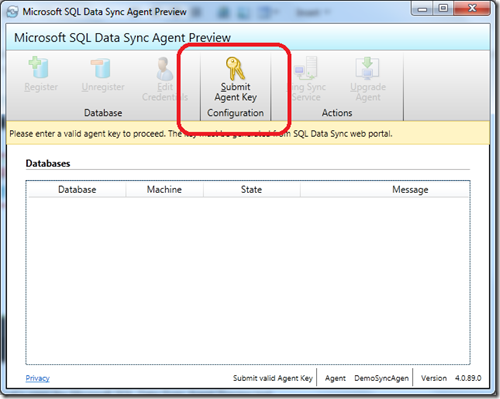Click the empty databases list area
This screenshot has height=399, width=500.
tap(248, 280)
